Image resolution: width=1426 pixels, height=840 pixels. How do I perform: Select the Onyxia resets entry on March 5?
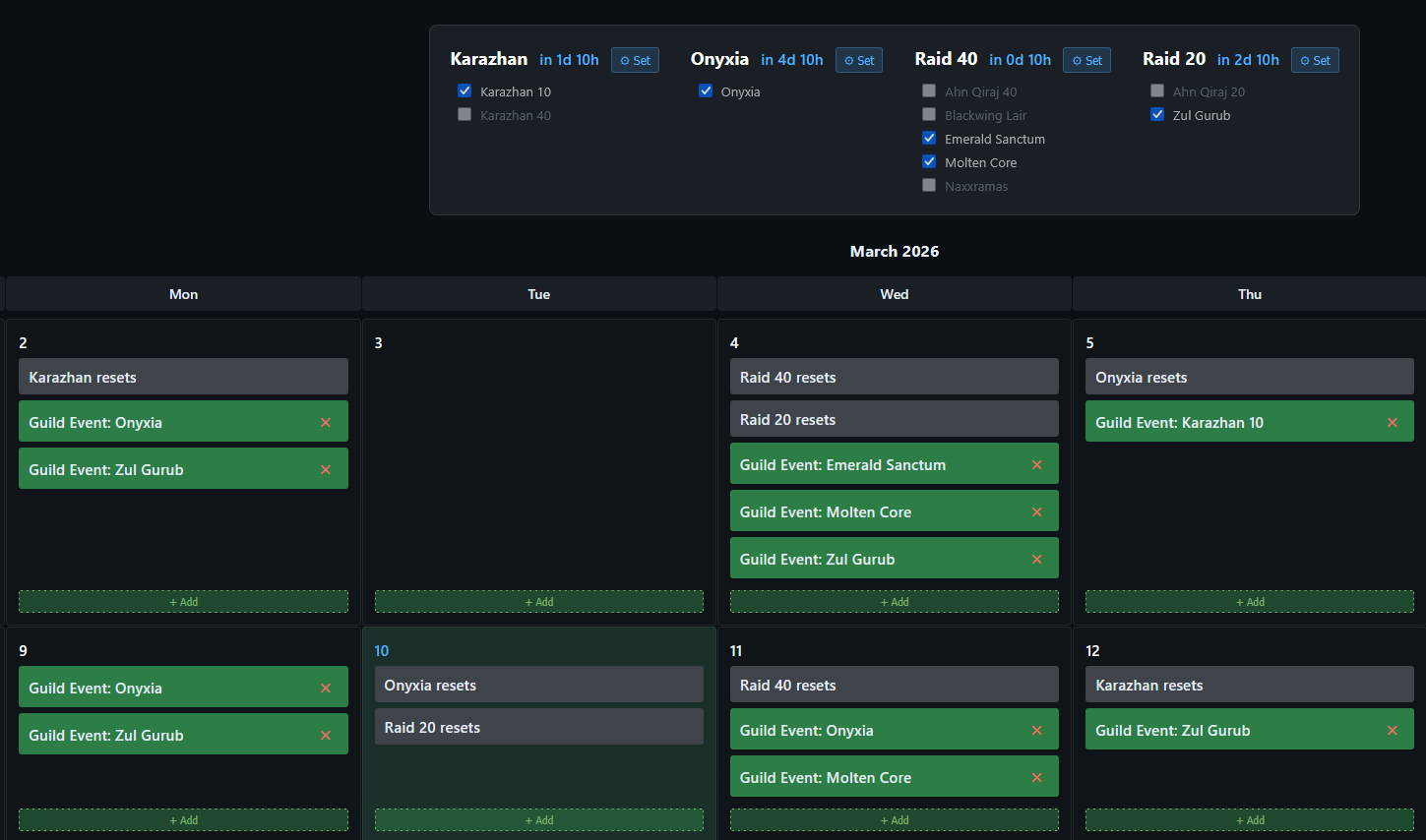[x=1250, y=377]
